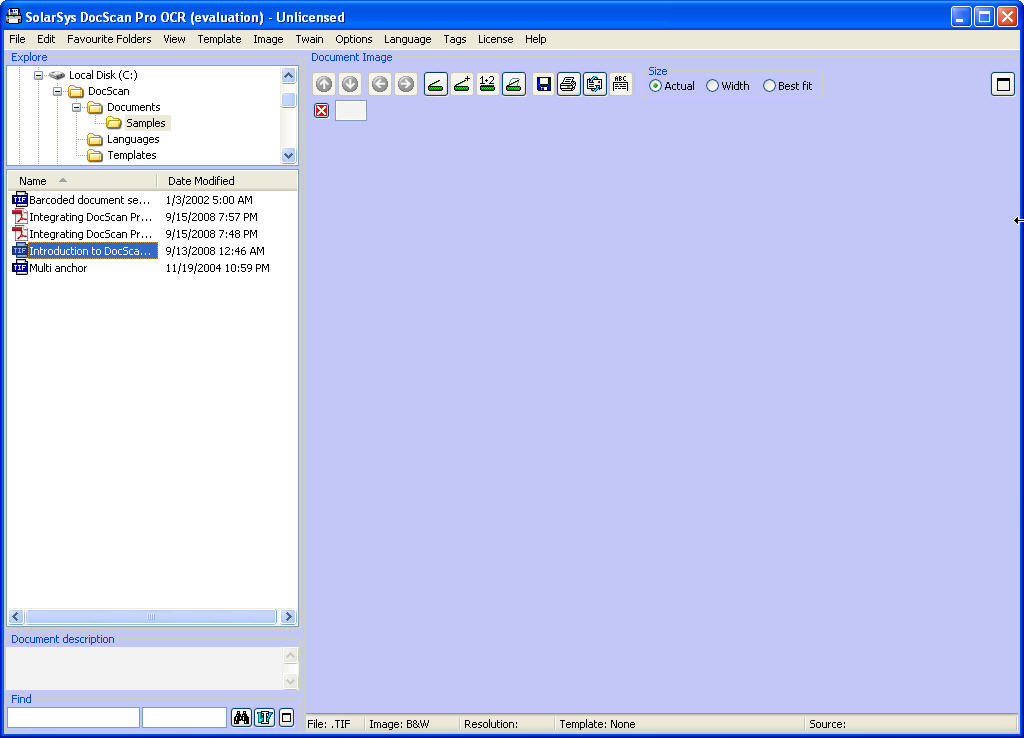Collapse the Documents folder
1024x738 pixels.
(x=76, y=107)
